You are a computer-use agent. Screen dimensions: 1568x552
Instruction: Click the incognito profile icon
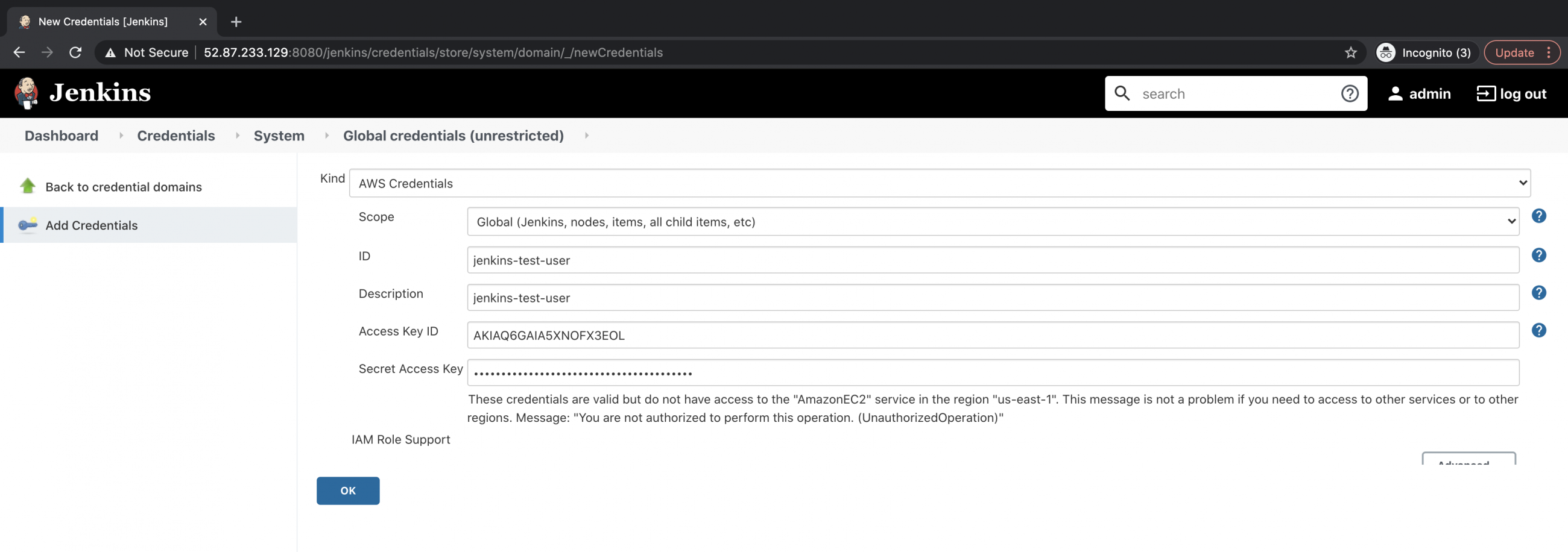[1385, 52]
